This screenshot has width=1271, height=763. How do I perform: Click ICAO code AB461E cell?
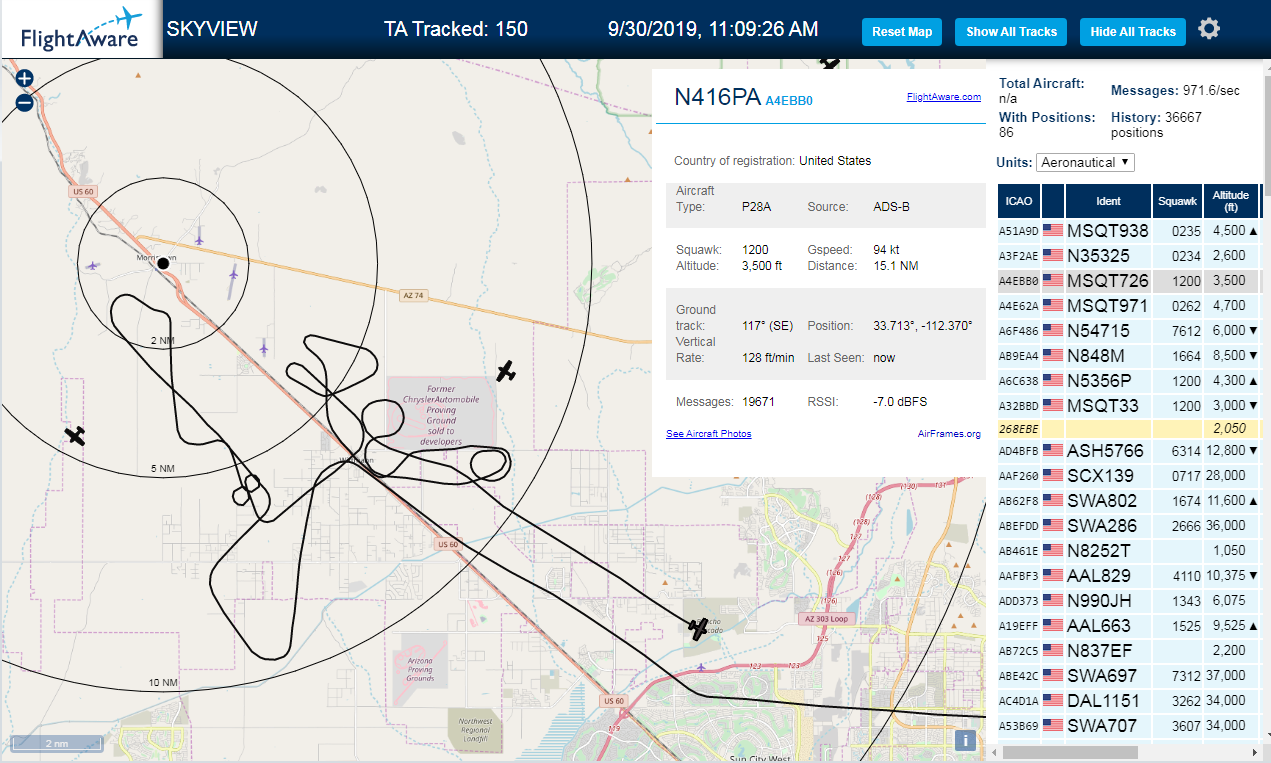point(1019,550)
